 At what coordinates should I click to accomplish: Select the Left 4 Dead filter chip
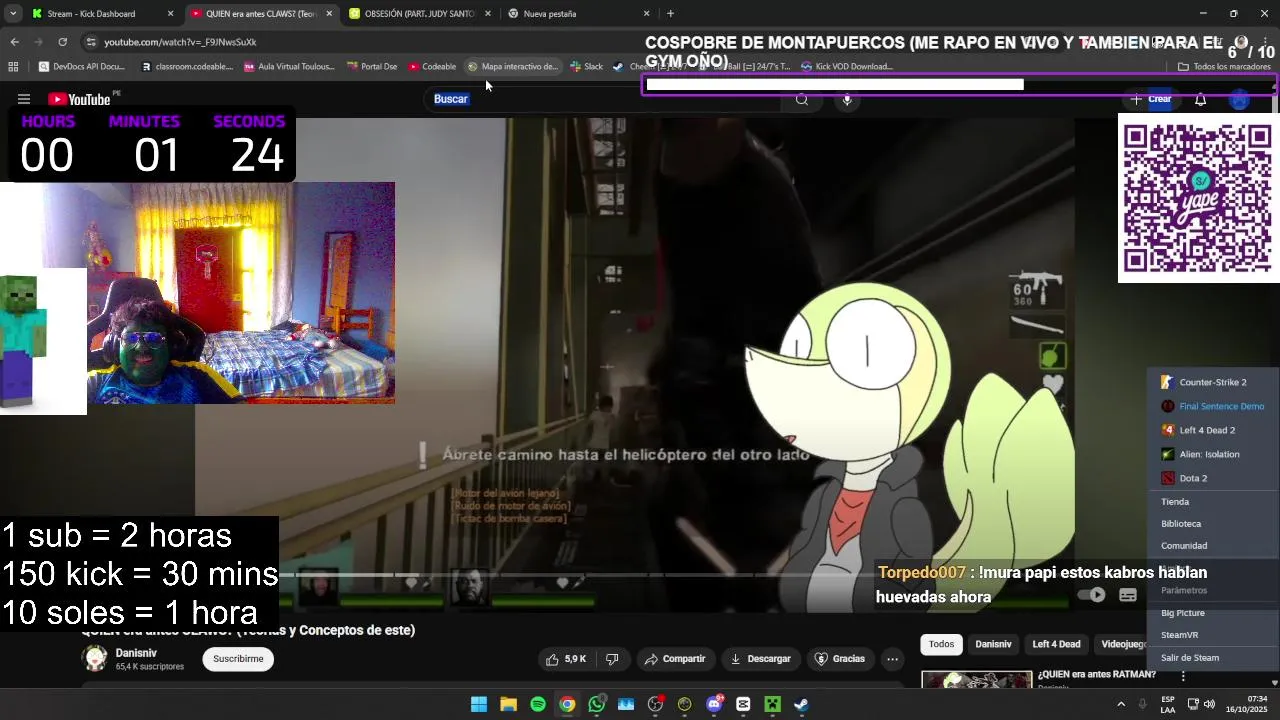pyautogui.click(x=1056, y=645)
